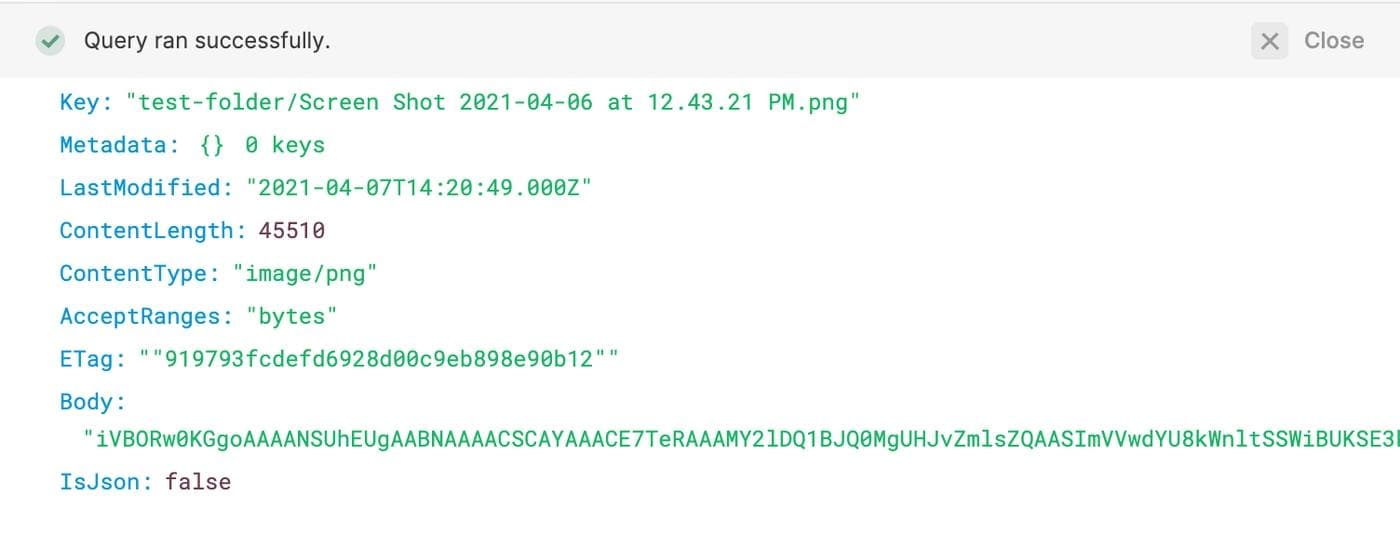
Task: Select the Metadata property label
Action: (x=114, y=145)
